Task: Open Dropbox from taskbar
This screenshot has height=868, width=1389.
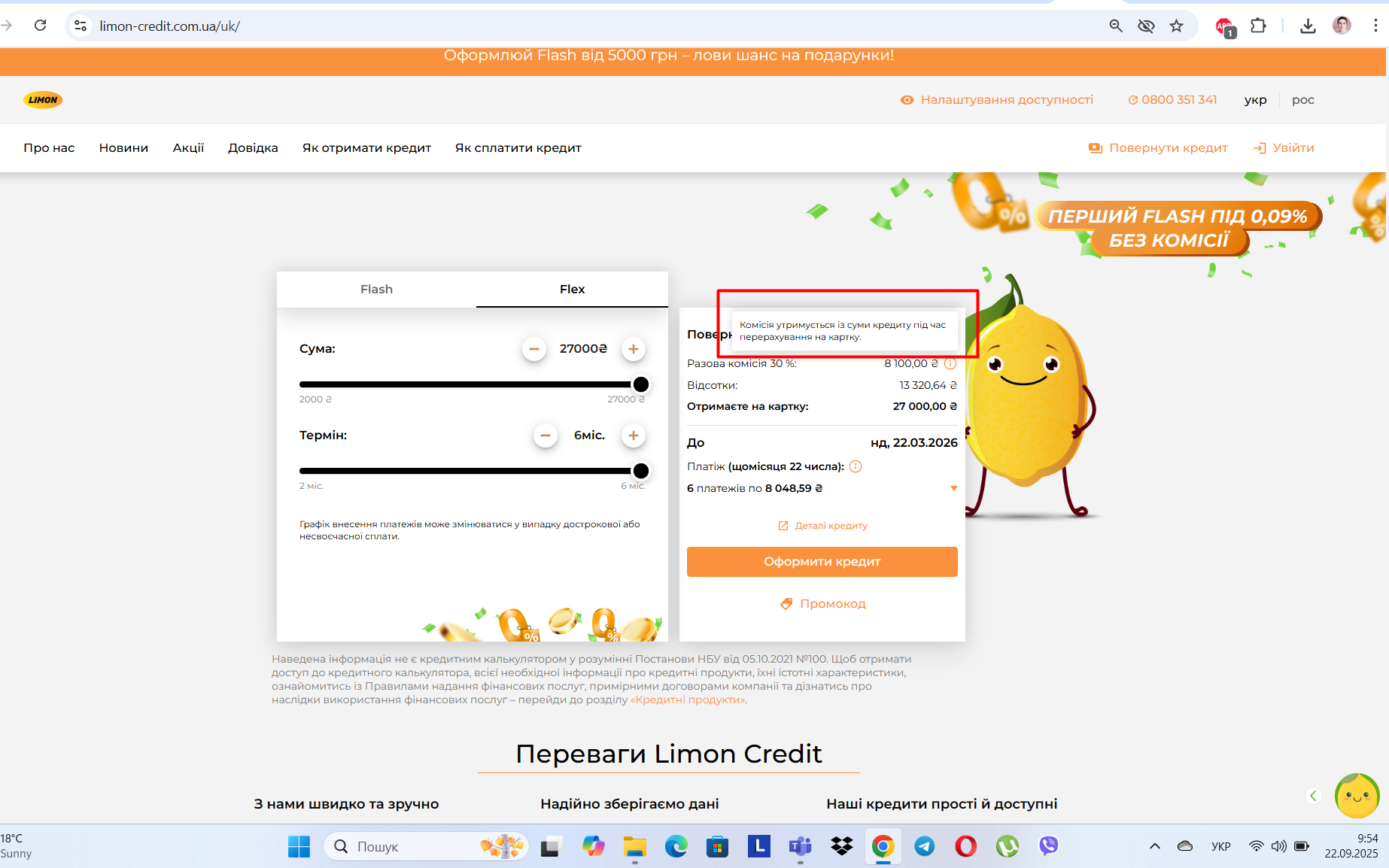Action: [842, 847]
